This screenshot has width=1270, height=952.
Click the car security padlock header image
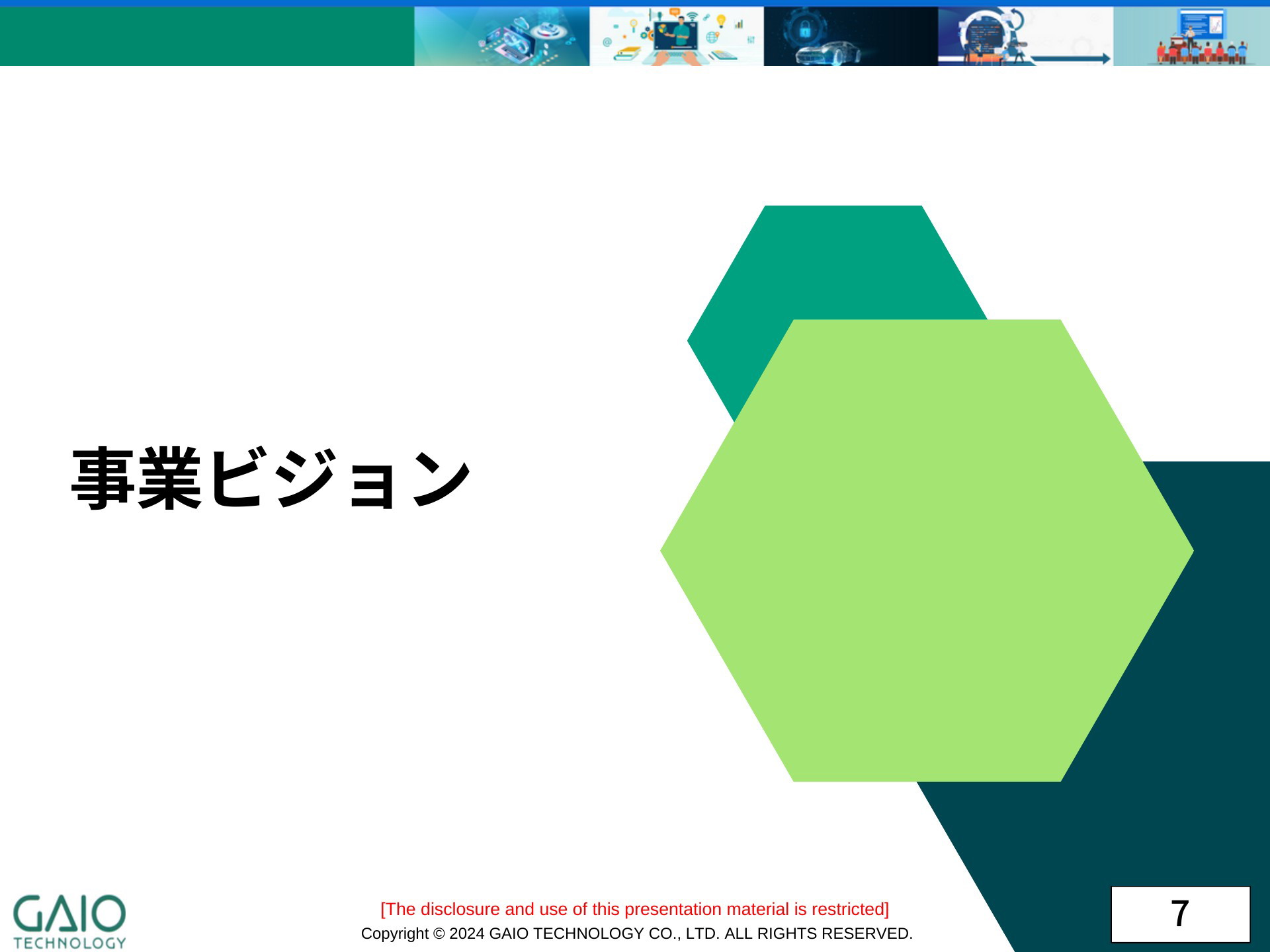point(851,36)
